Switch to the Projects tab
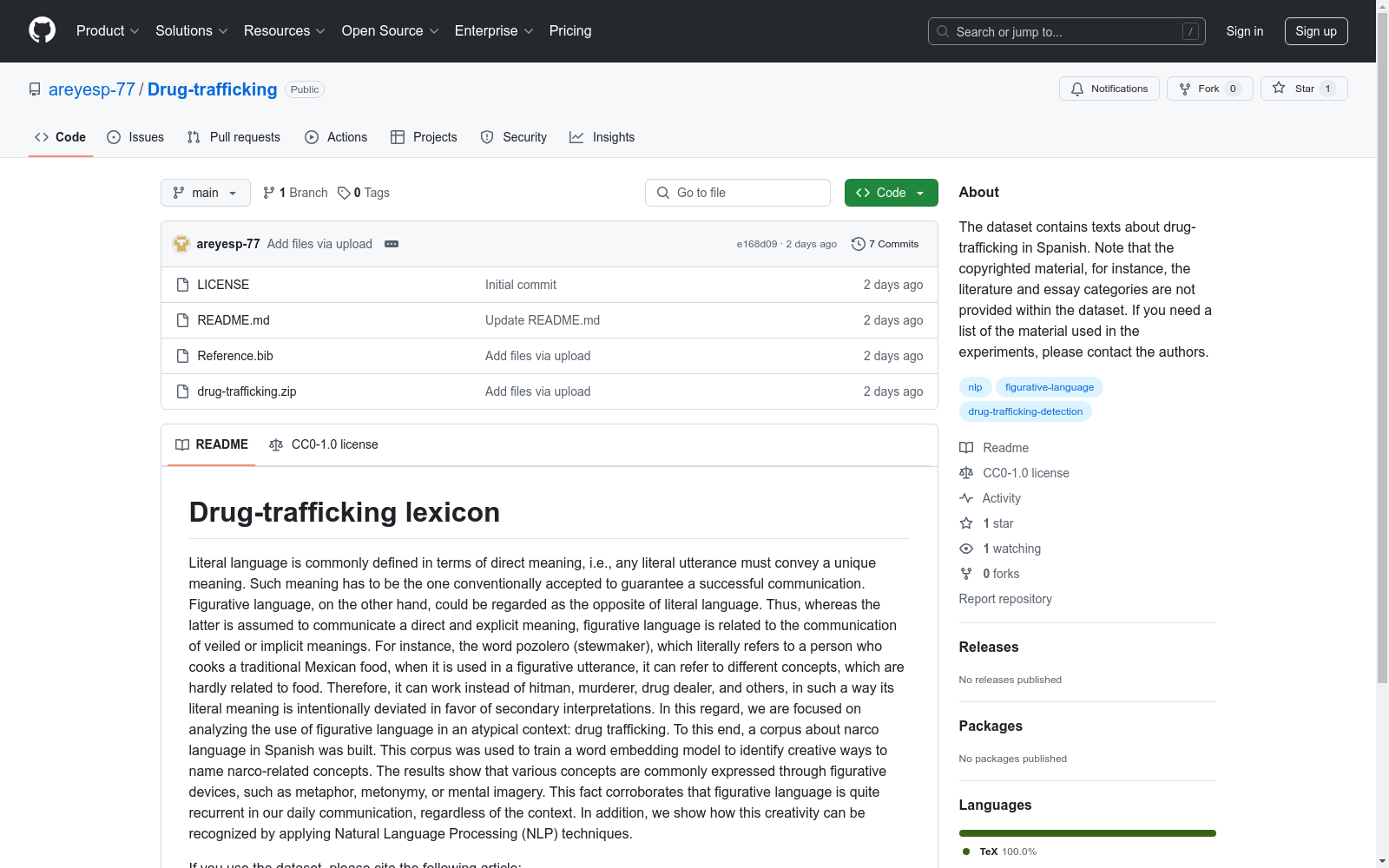Viewport: 1389px width, 868px height. [x=424, y=137]
